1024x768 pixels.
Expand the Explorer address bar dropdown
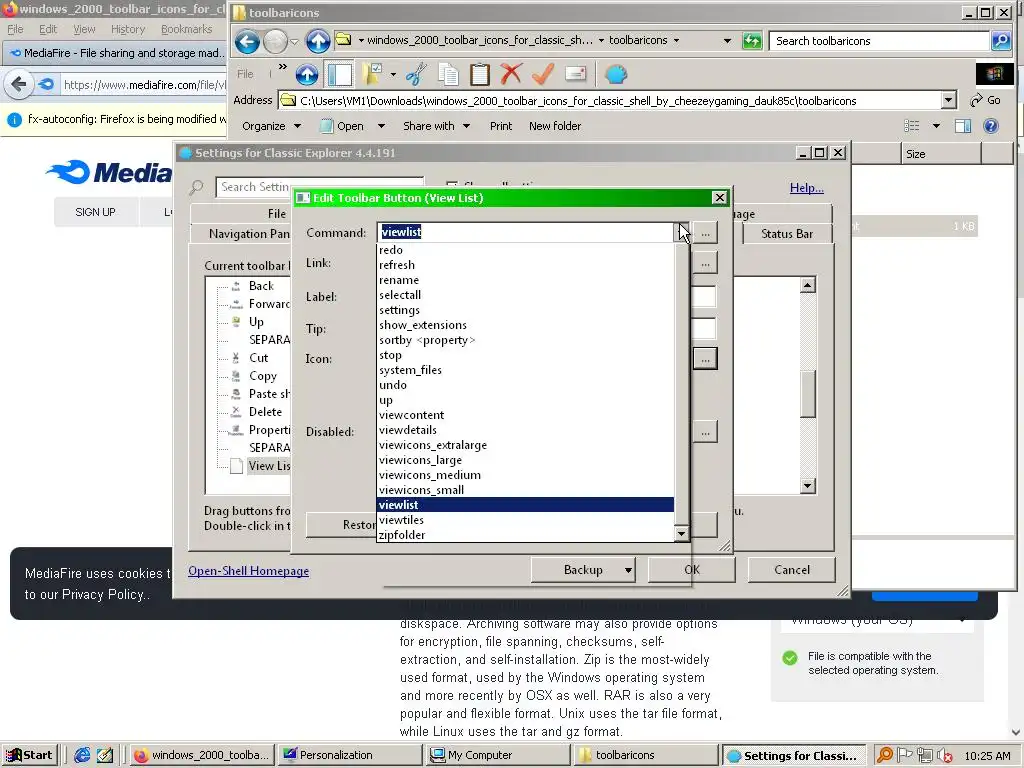click(x=948, y=101)
